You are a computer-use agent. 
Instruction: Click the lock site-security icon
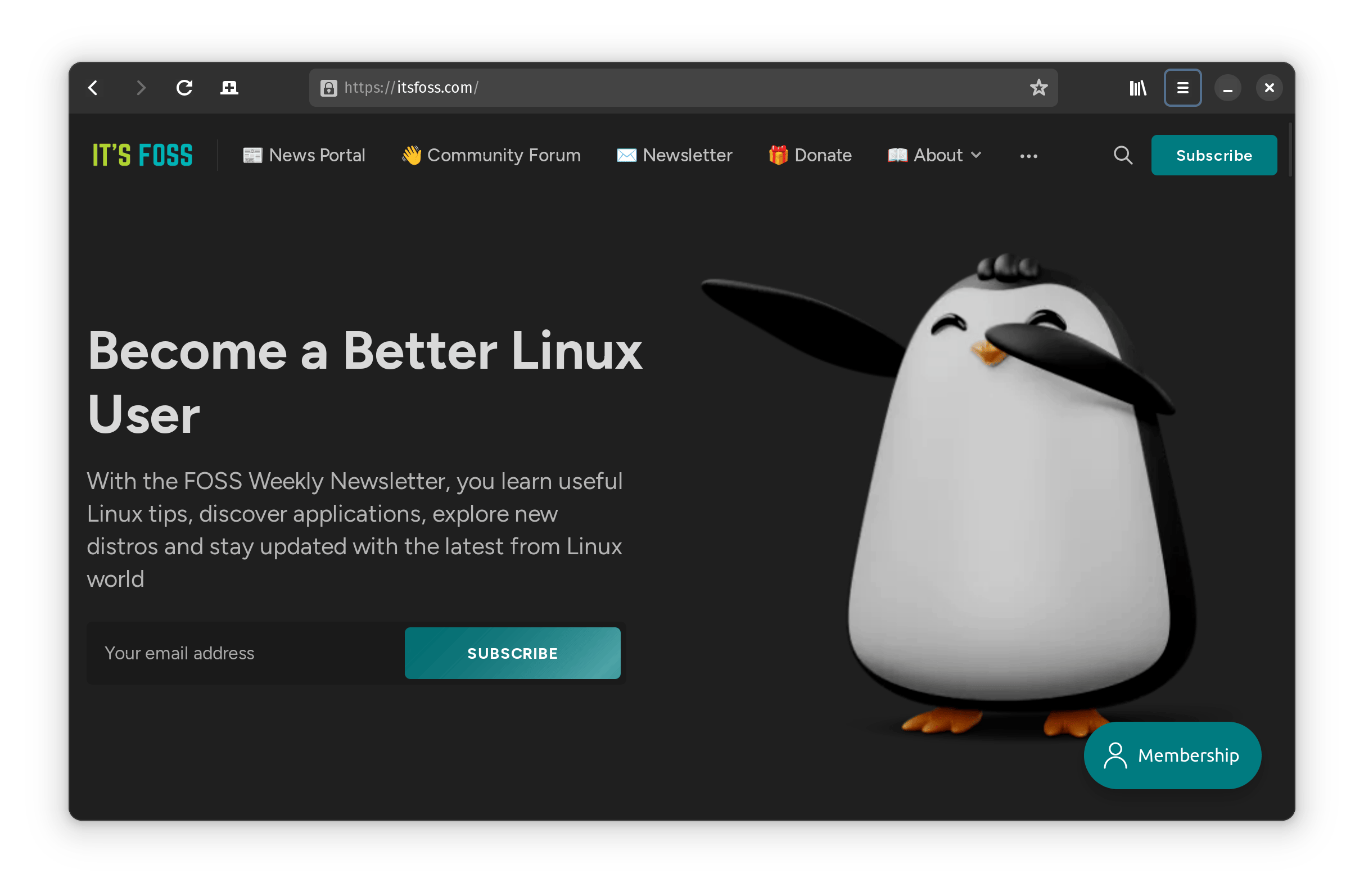pyautogui.click(x=328, y=88)
